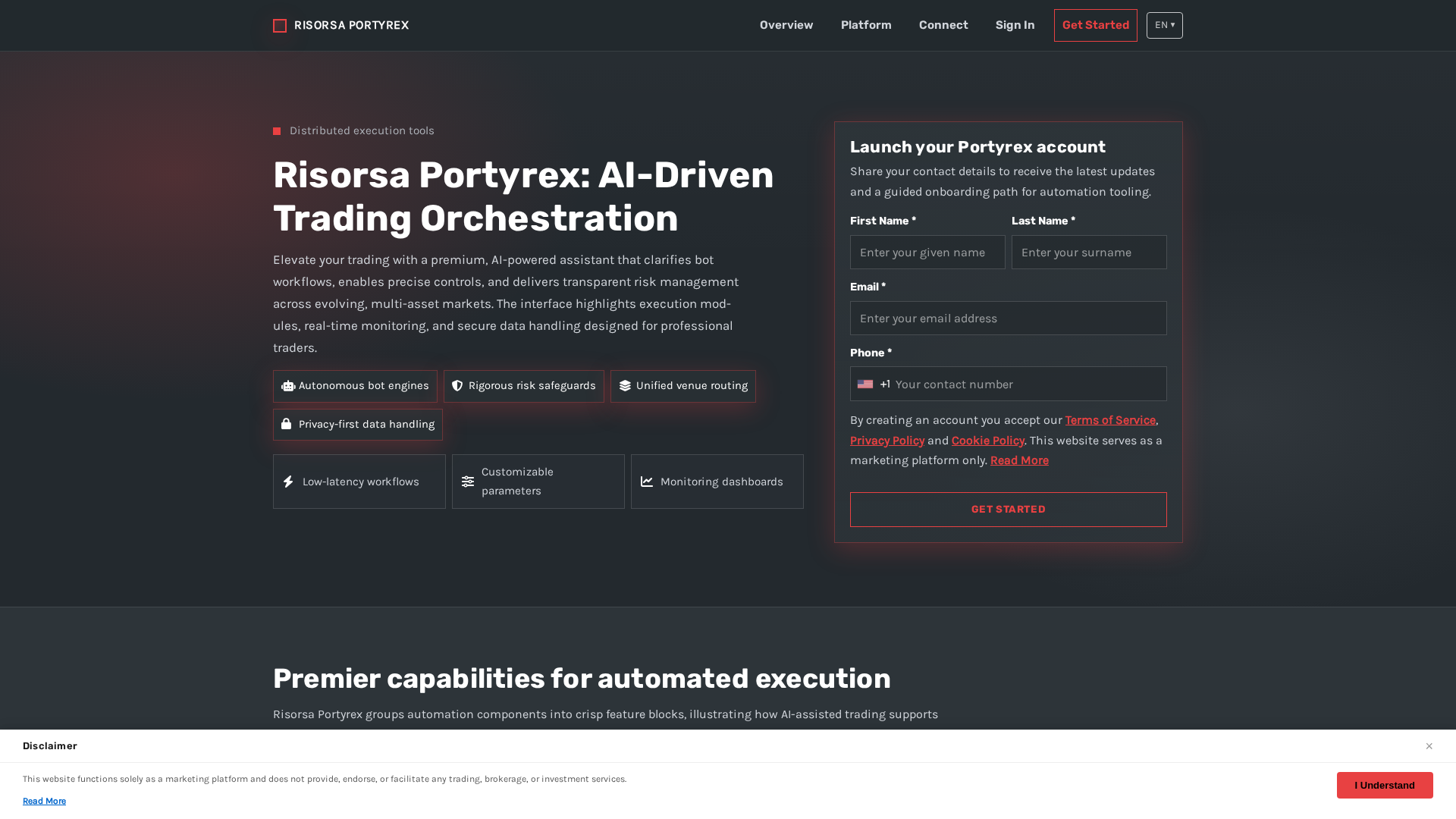The image size is (1456, 819).
Task: Open the +1 country code selector
Action: [x=874, y=384]
